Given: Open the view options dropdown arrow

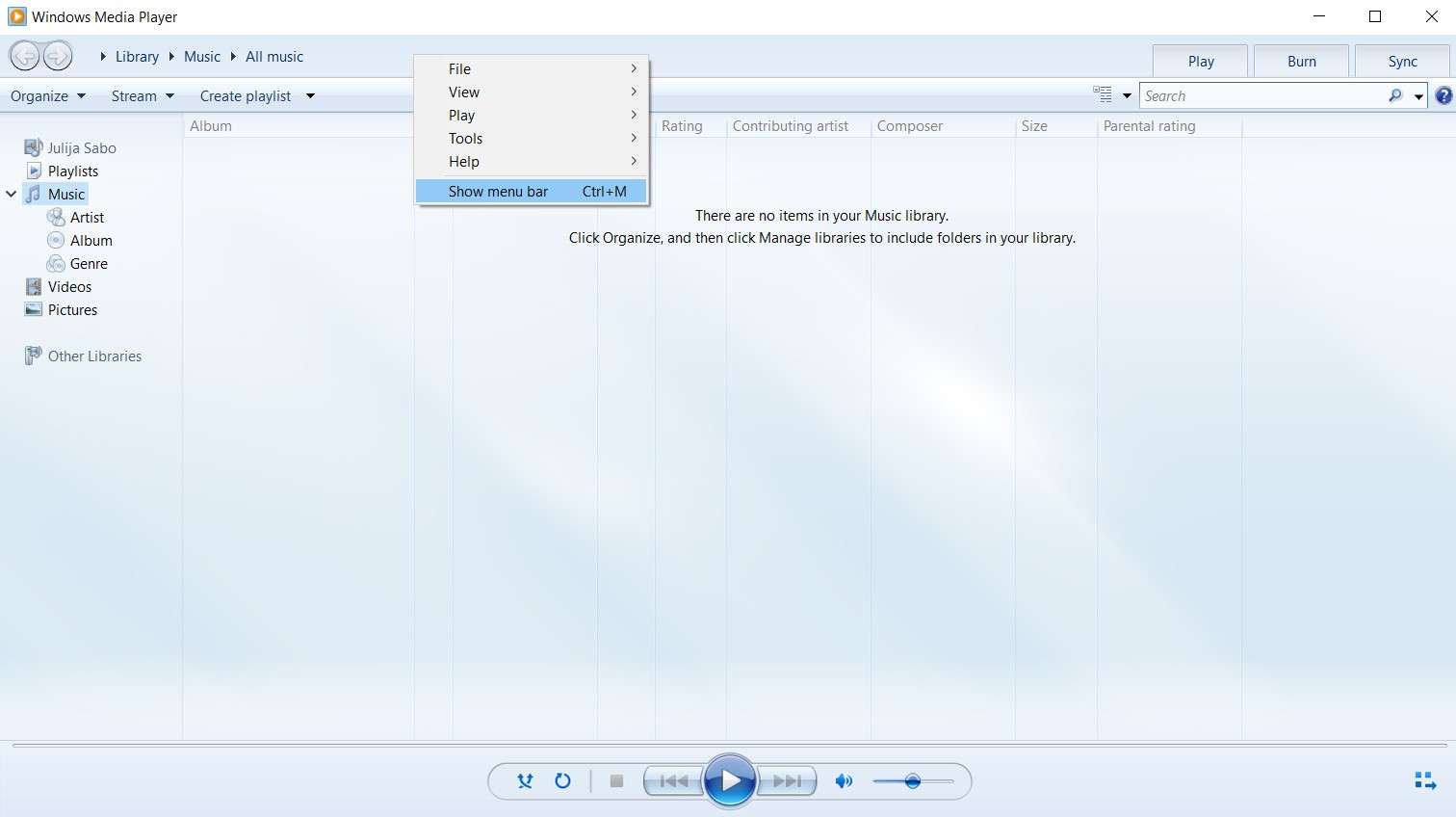Looking at the screenshot, I should [x=1127, y=95].
